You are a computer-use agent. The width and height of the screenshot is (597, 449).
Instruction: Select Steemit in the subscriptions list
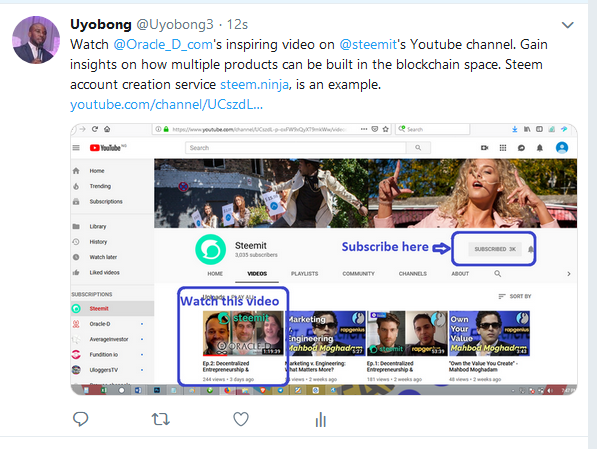(x=112, y=308)
